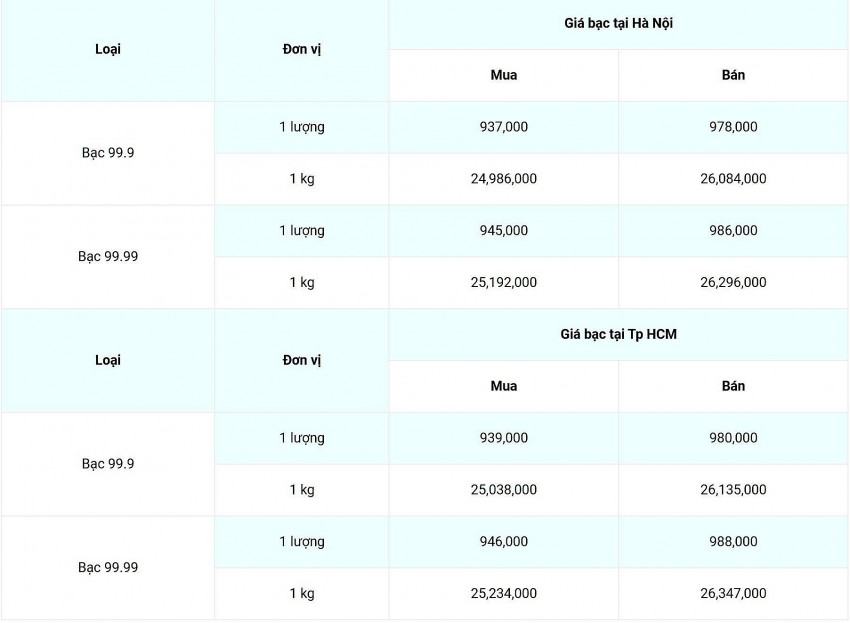This screenshot has width=850, height=623.
Task: Select the Hà Nội buy price 937,000
Action: pos(504,127)
